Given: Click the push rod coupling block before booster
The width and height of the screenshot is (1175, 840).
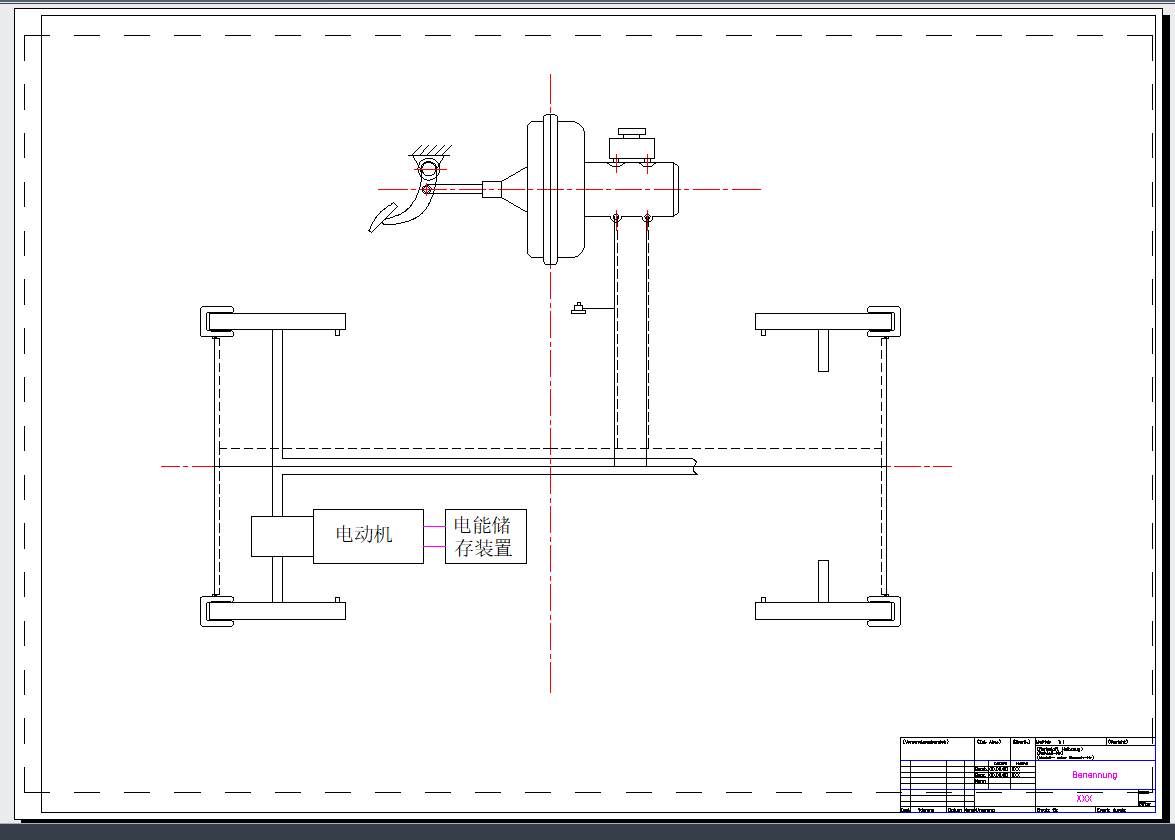Looking at the screenshot, I should click(x=491, y=189).
